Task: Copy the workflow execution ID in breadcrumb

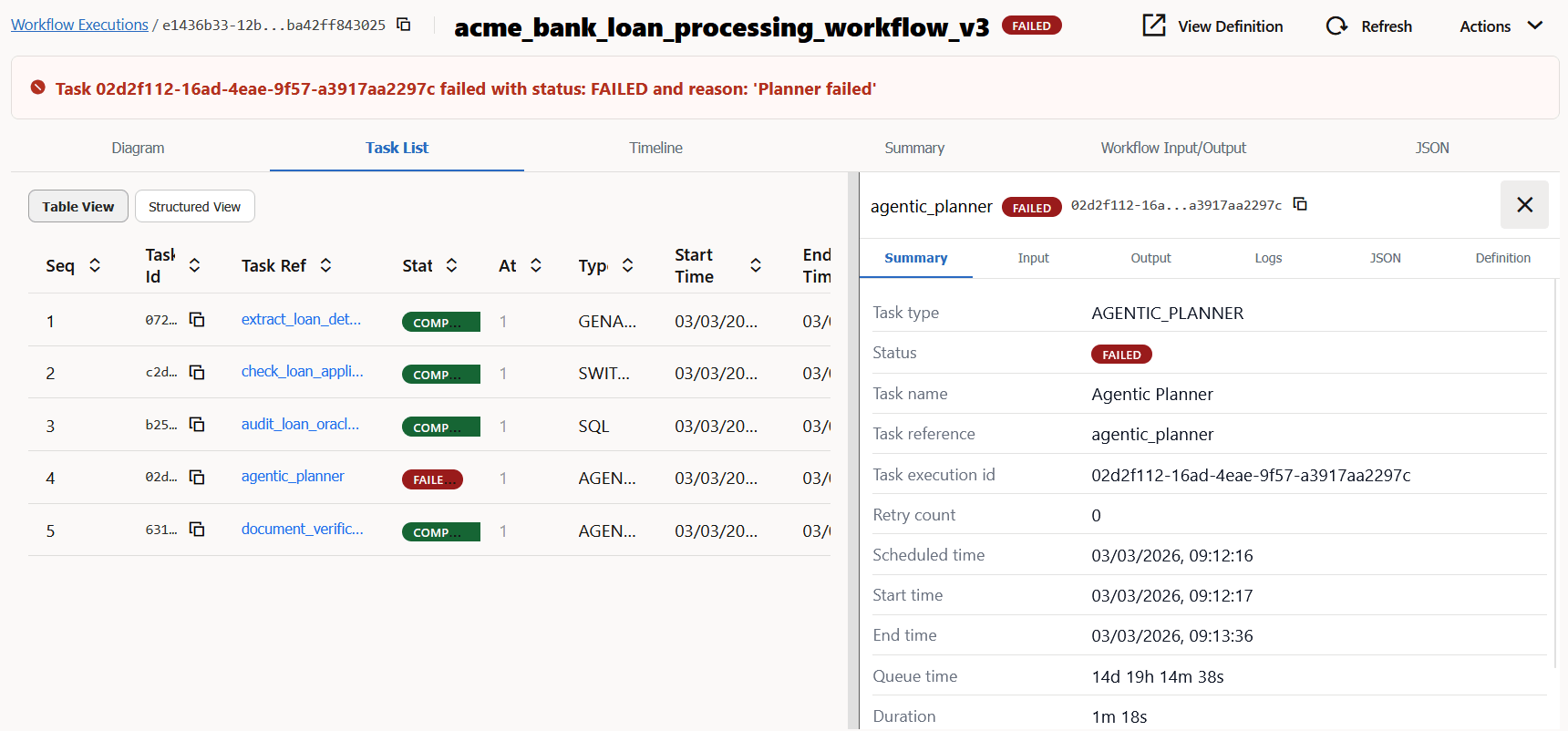Action: point(403,25)
